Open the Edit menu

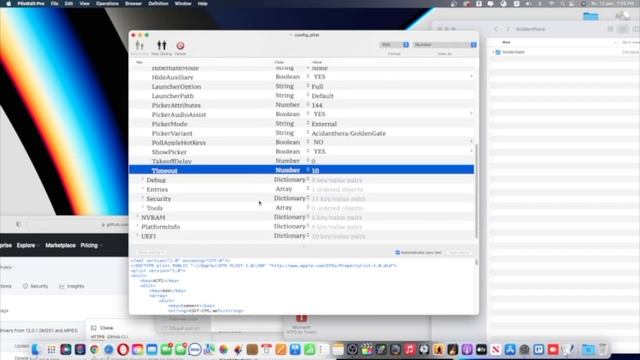tap(69, 4)
